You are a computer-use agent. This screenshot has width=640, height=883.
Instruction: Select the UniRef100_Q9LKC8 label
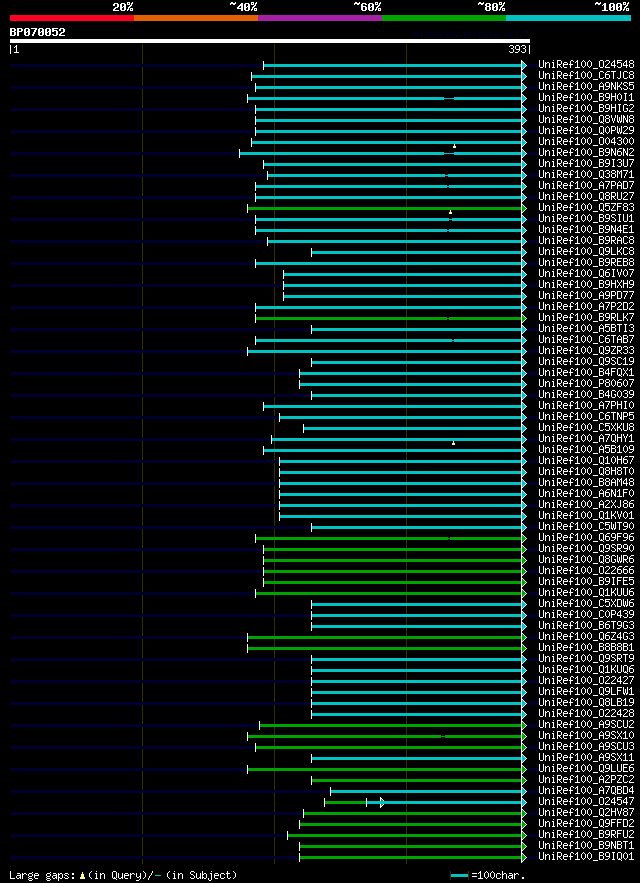click(x=586, y=251)
